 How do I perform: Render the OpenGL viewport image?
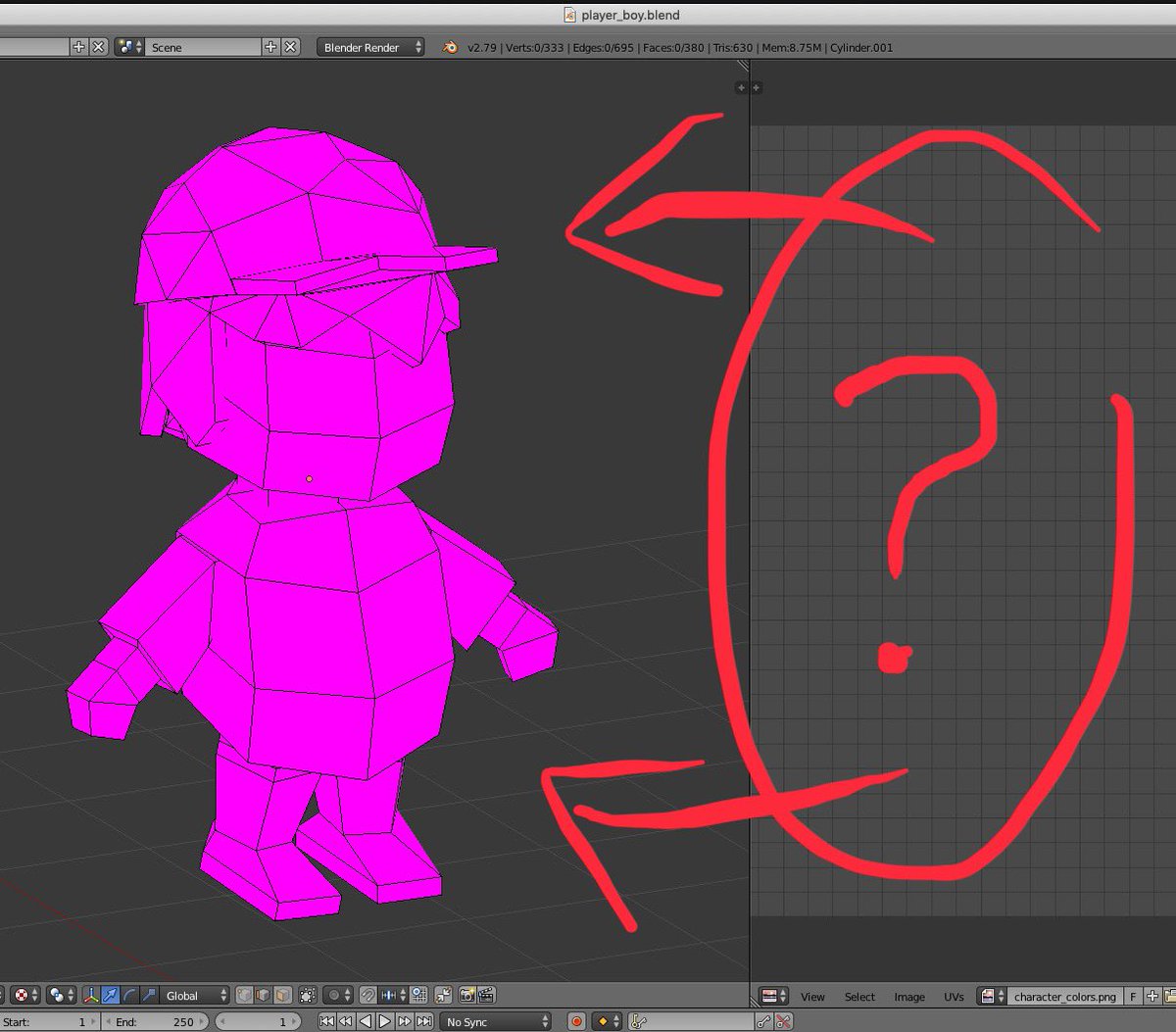pos(467,996)
